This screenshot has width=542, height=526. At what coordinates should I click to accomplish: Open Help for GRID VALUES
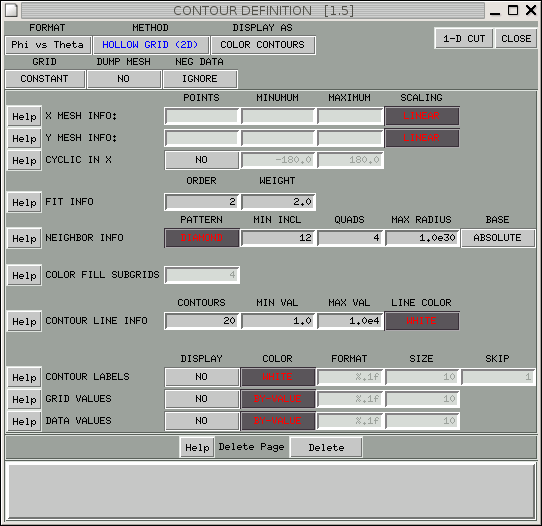point(25,399)
